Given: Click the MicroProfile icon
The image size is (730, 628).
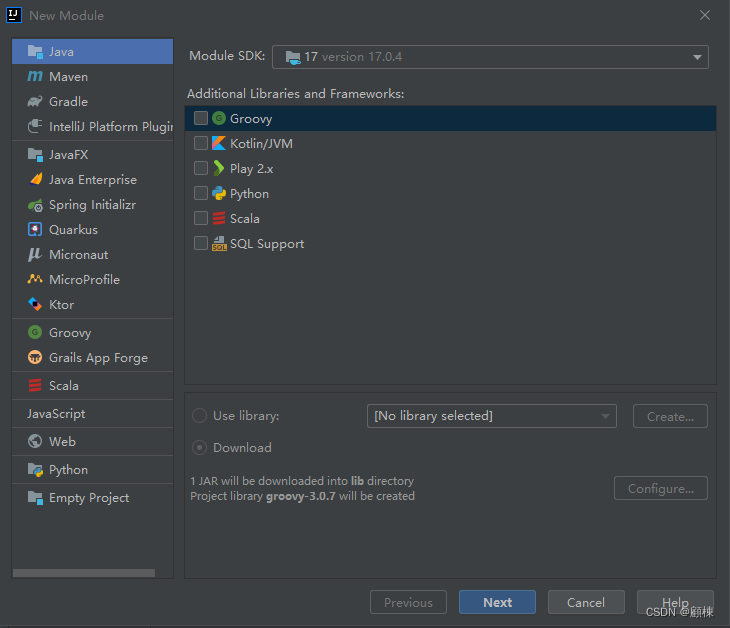Looking at the screenshot, I should click(x=35, y=279).
